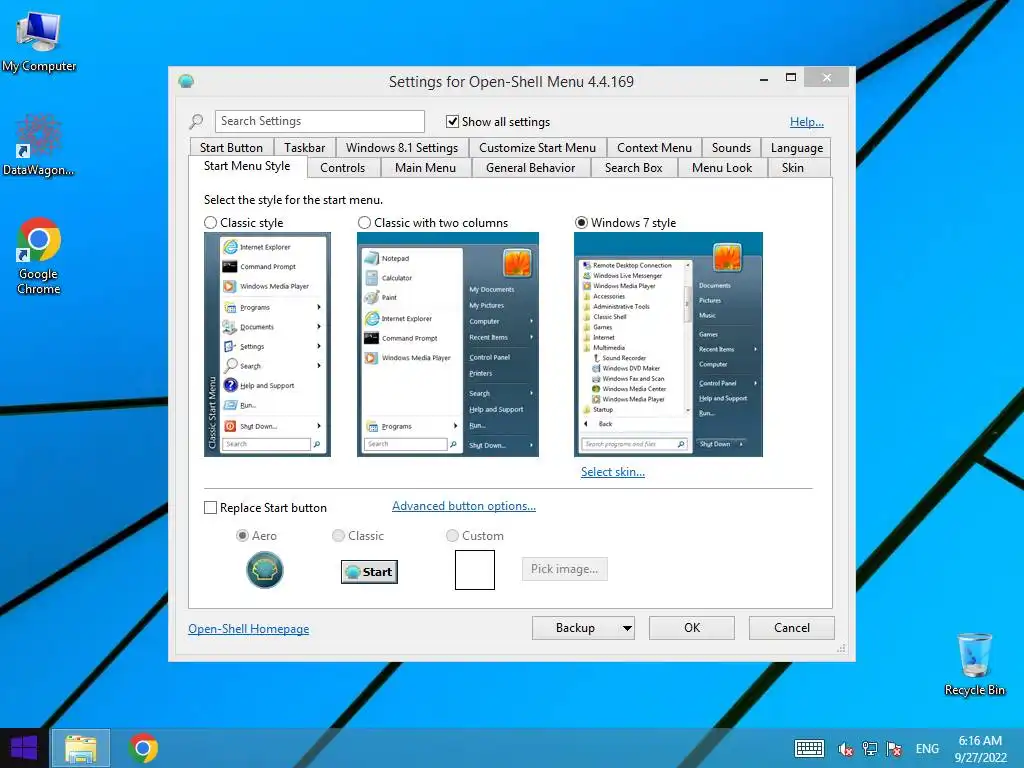Click the magnifier icon beside Search Settings
Image resolution: width=1024 pixels, height=768 pixels.
196,121
